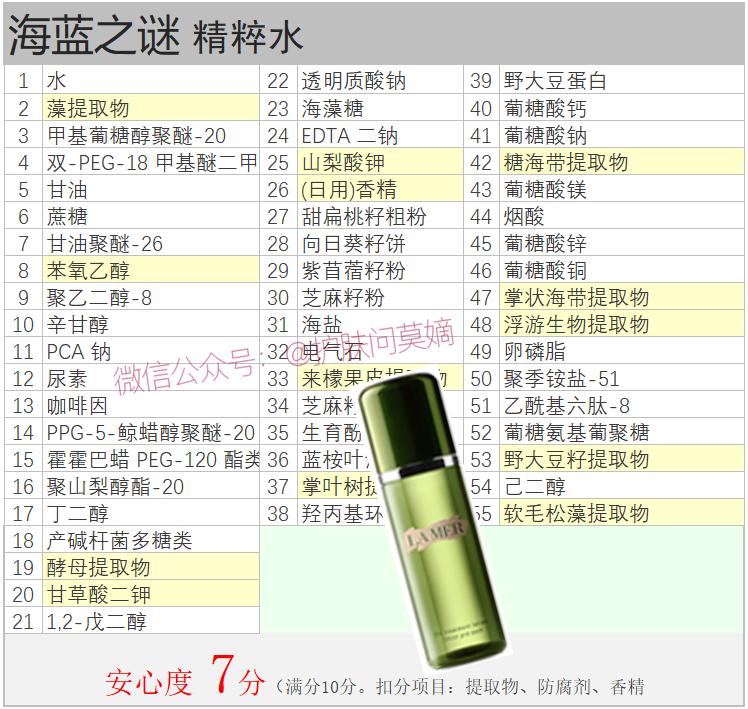Click the red 安心度 score label

tap(149, 683)
